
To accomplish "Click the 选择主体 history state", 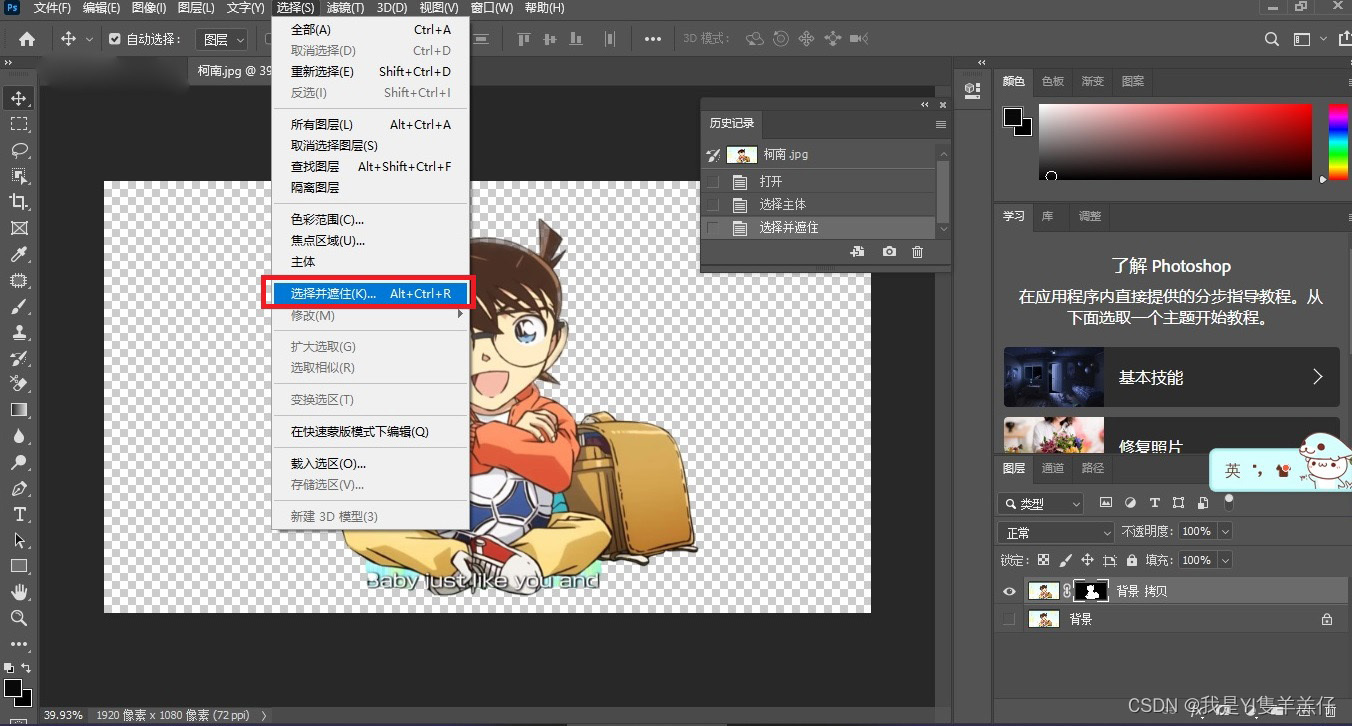I will click(x=820, y=204).
